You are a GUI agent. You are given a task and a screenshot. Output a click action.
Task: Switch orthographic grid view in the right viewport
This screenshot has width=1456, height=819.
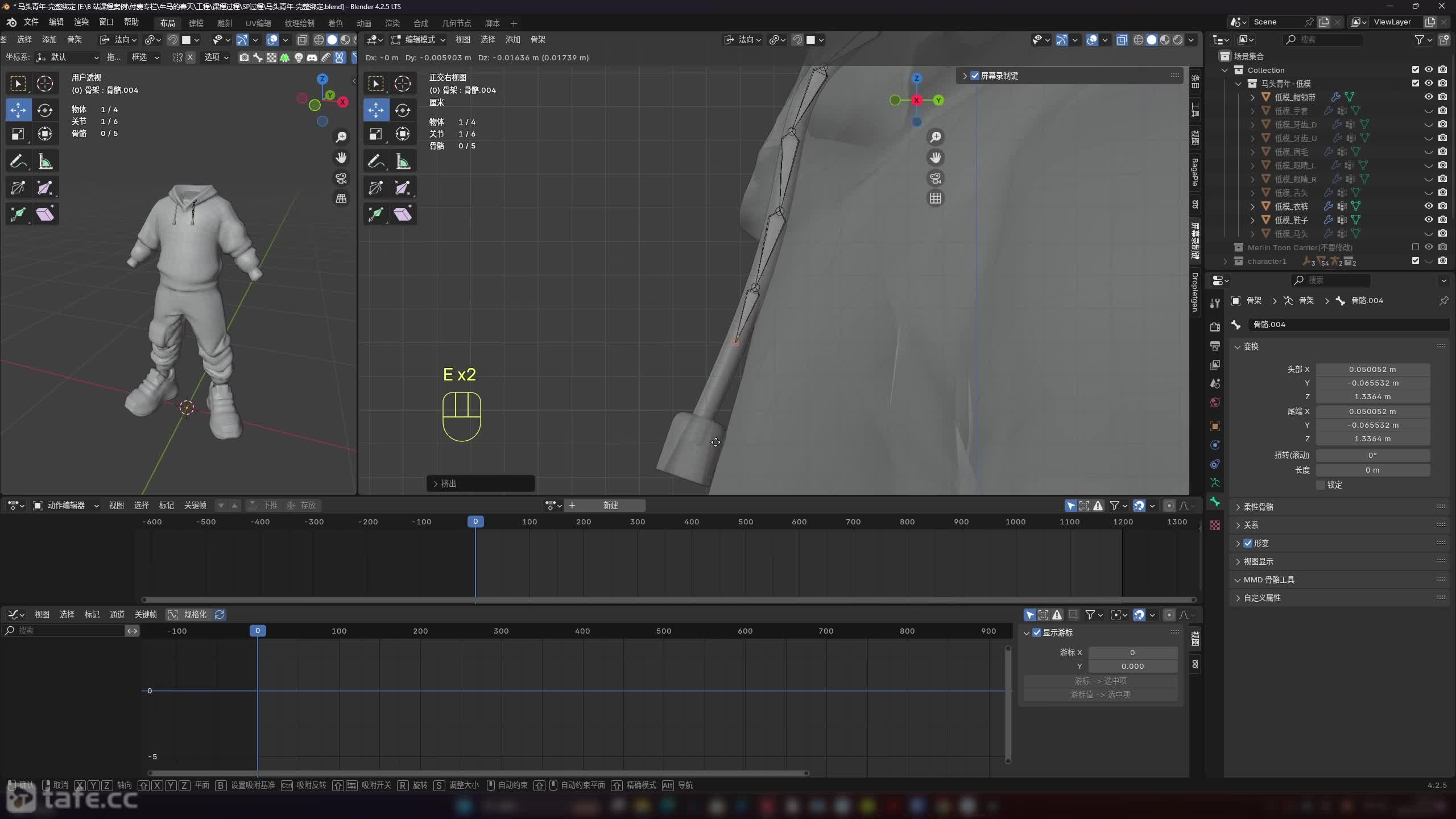(x=935, y=198)
